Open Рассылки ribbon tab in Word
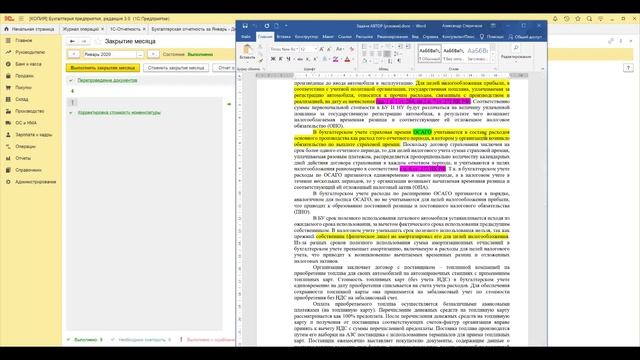 (x=364, y=37)
